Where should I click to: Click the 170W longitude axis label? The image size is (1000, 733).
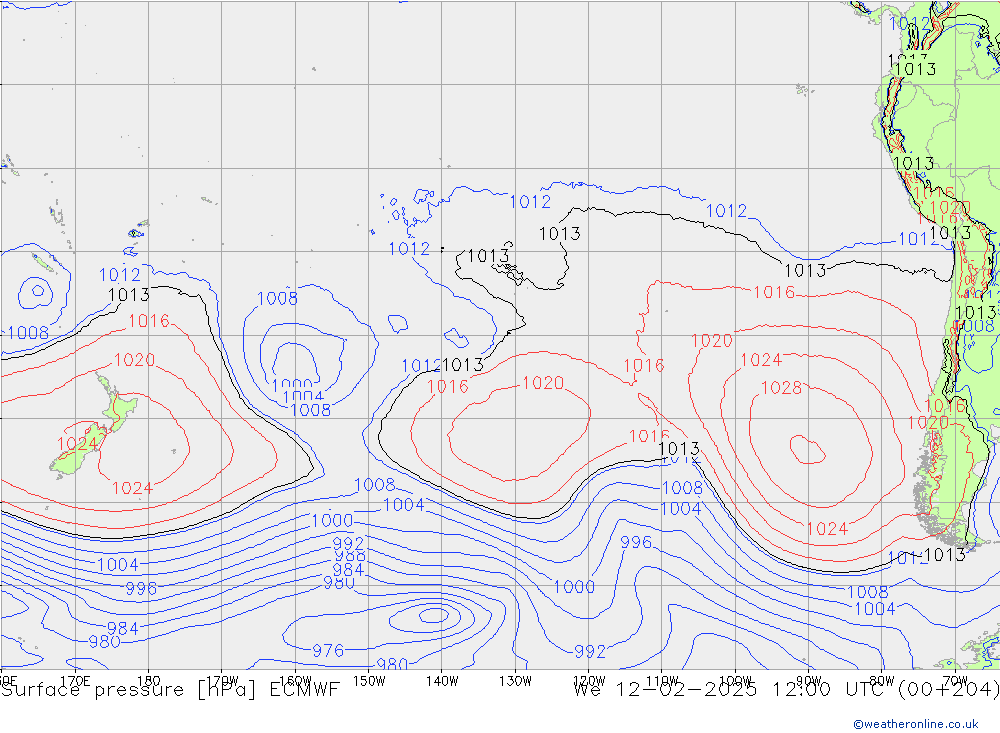[x=223, y=681]
